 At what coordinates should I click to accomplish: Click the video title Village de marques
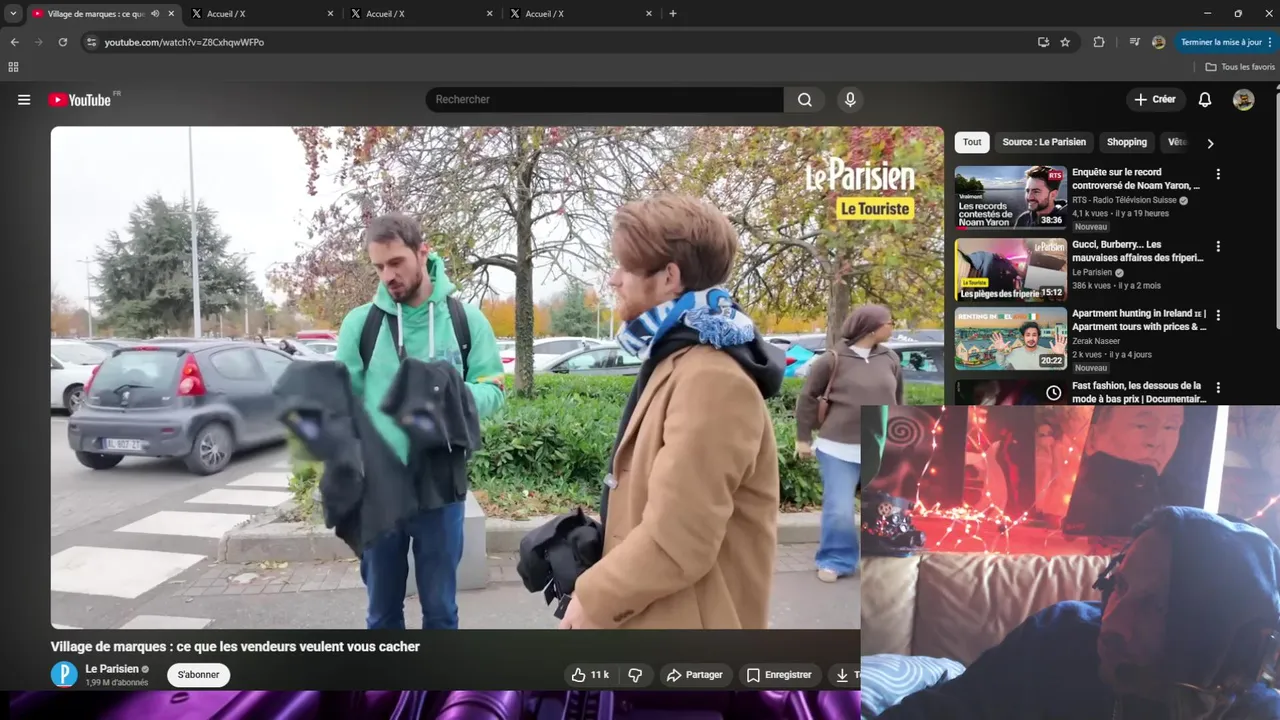click(235, 647)
